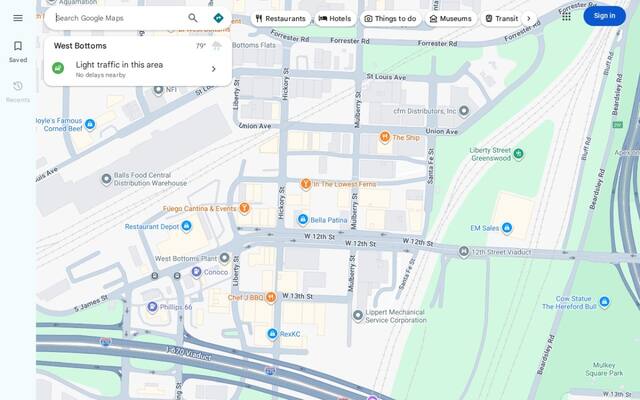Click the 79° weather indicator
Viewport: 640px width, 400px height.
(200, 46)
